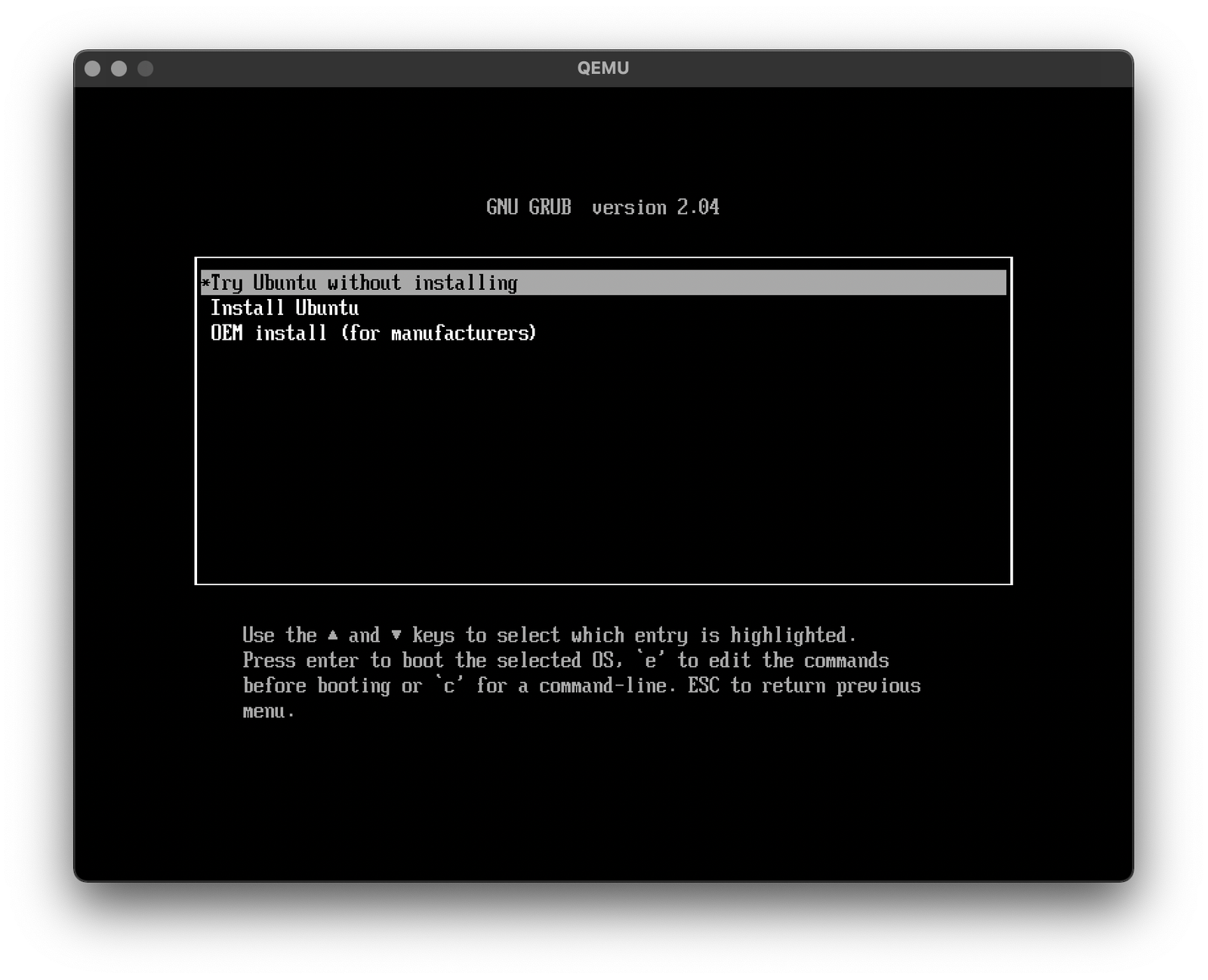Click the down arrow glyph in help text
Screen dimensions: 1208x980
pyautogui.click(x=396, y=635)
